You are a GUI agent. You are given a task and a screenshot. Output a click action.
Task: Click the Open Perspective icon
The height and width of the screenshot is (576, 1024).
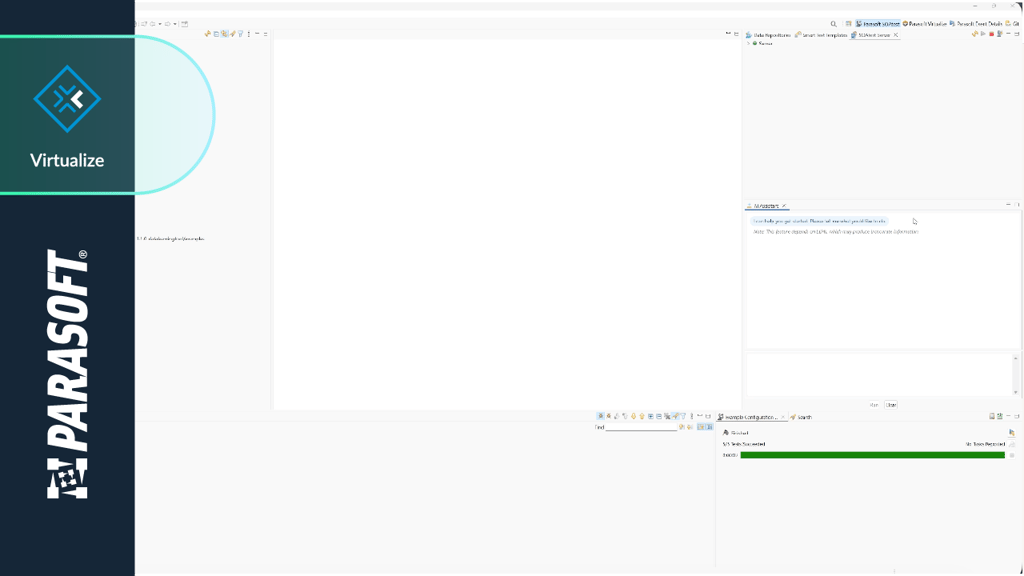point(848,24)
